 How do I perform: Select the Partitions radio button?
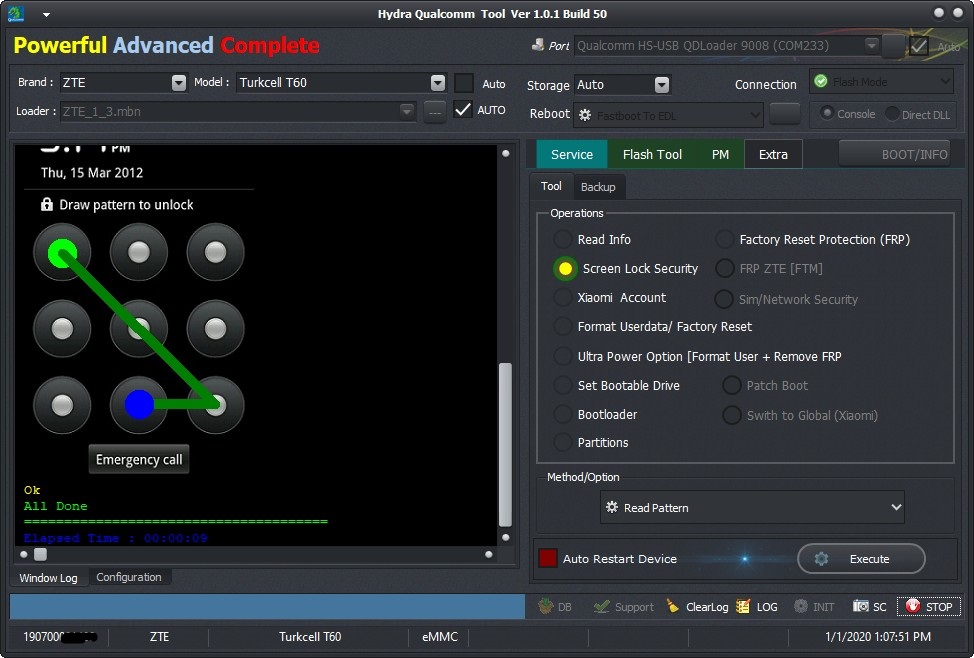click(563, 442)
